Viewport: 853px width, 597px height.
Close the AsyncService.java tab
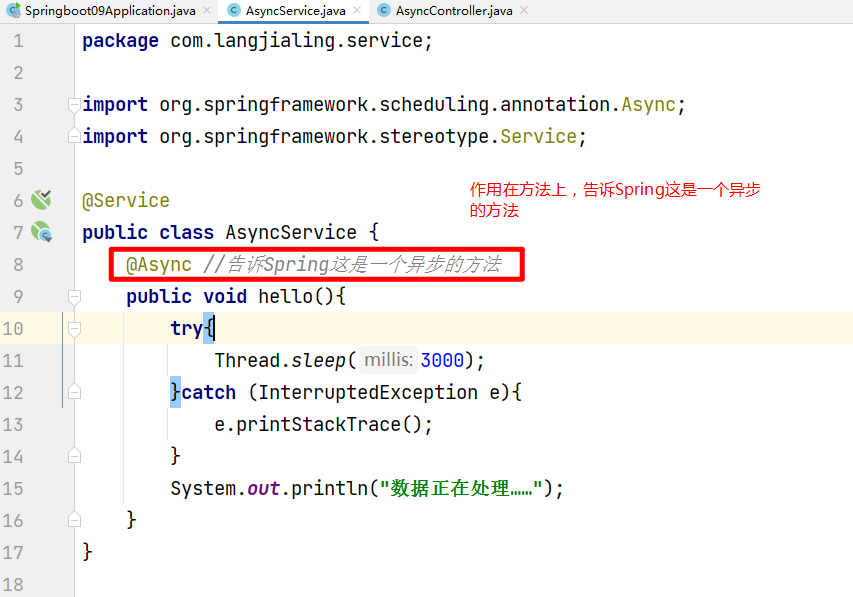[357, 10]
